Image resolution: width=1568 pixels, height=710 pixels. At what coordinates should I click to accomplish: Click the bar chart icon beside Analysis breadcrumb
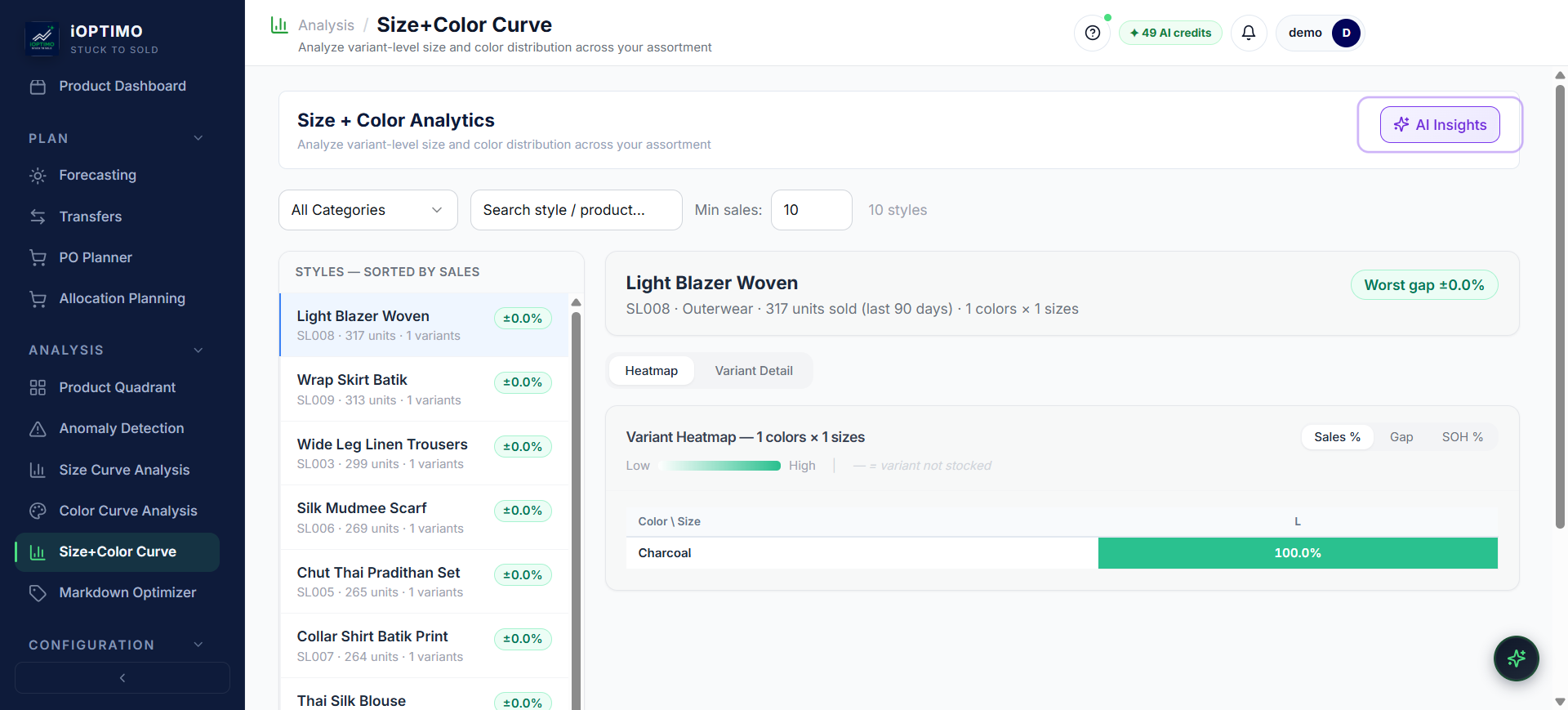(279, 25)
